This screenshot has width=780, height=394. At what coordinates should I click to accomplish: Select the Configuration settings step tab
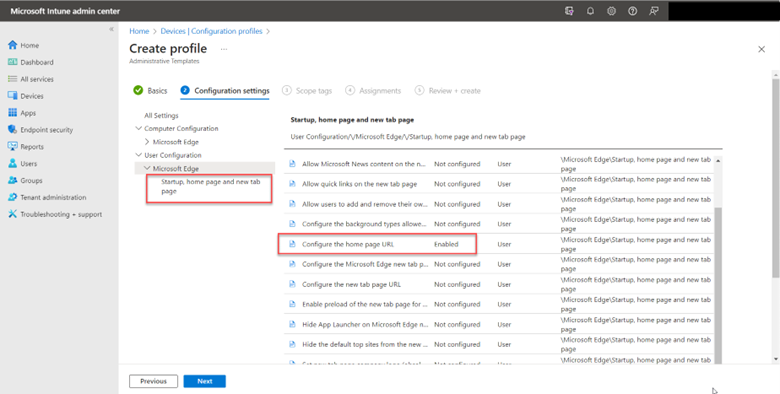click(x=225, y=91)
